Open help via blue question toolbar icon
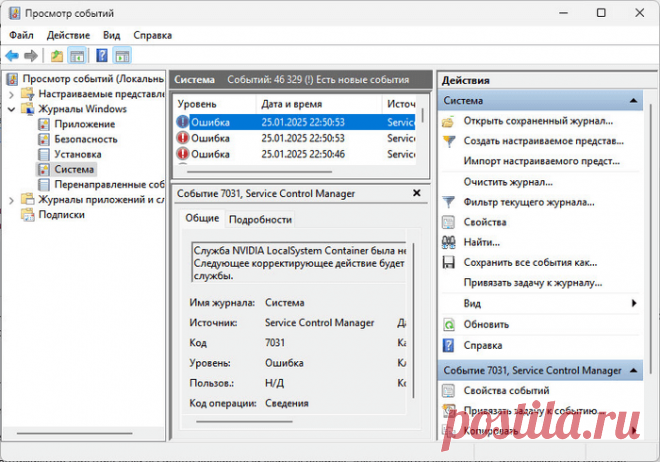This screenshot has height=462, width=660. pyautogui.click(x=102, y=56)
